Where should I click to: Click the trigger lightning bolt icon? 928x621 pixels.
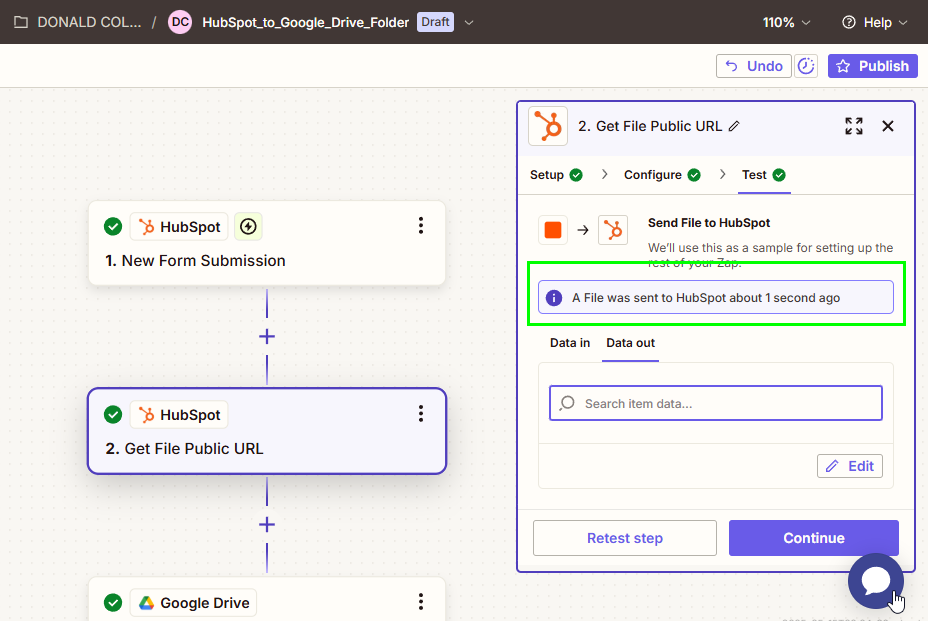coord(248,227)
